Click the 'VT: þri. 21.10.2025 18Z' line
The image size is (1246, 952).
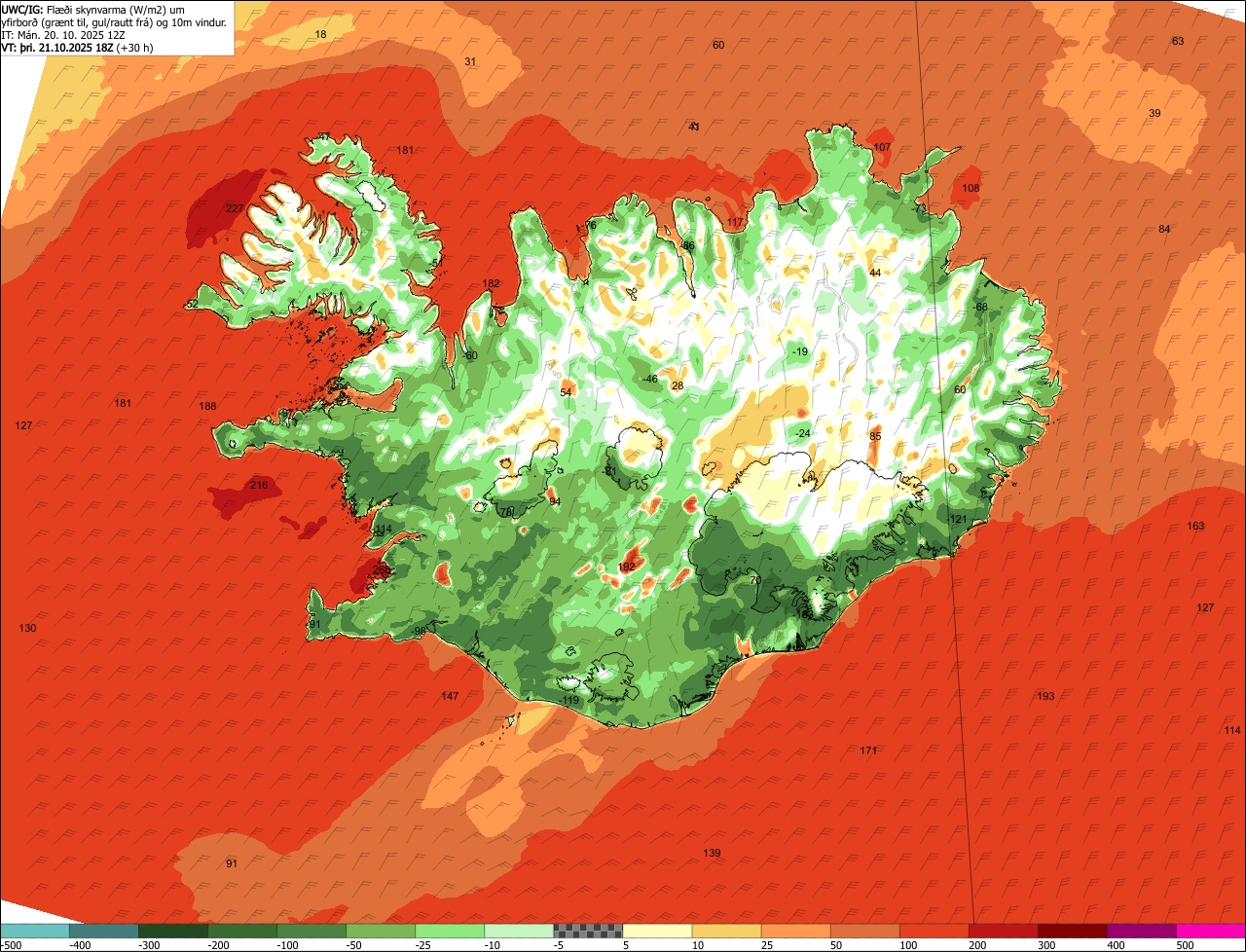pos(76,47)
